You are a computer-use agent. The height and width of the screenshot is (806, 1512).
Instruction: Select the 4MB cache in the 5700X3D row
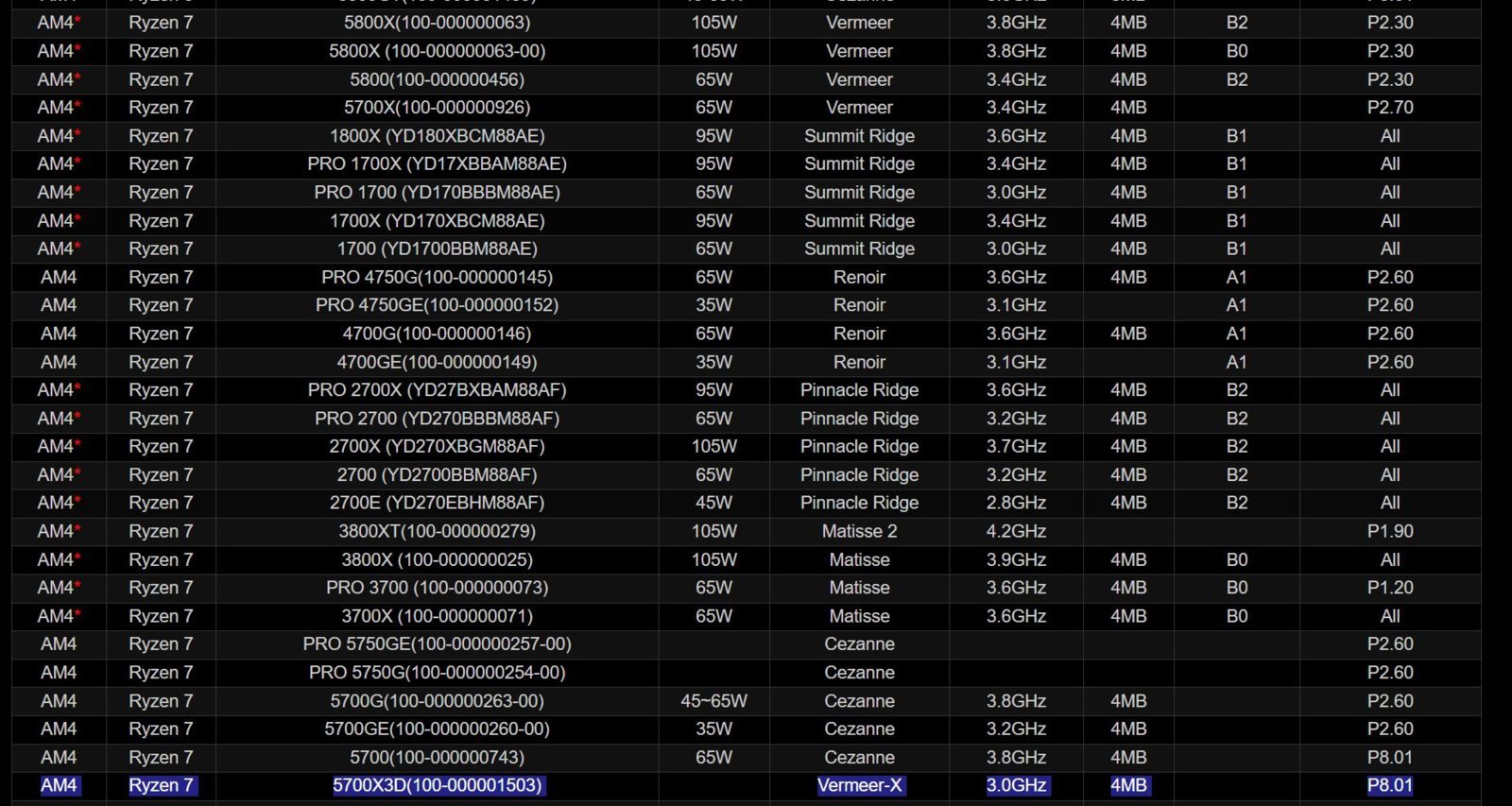click(1128, 785)
